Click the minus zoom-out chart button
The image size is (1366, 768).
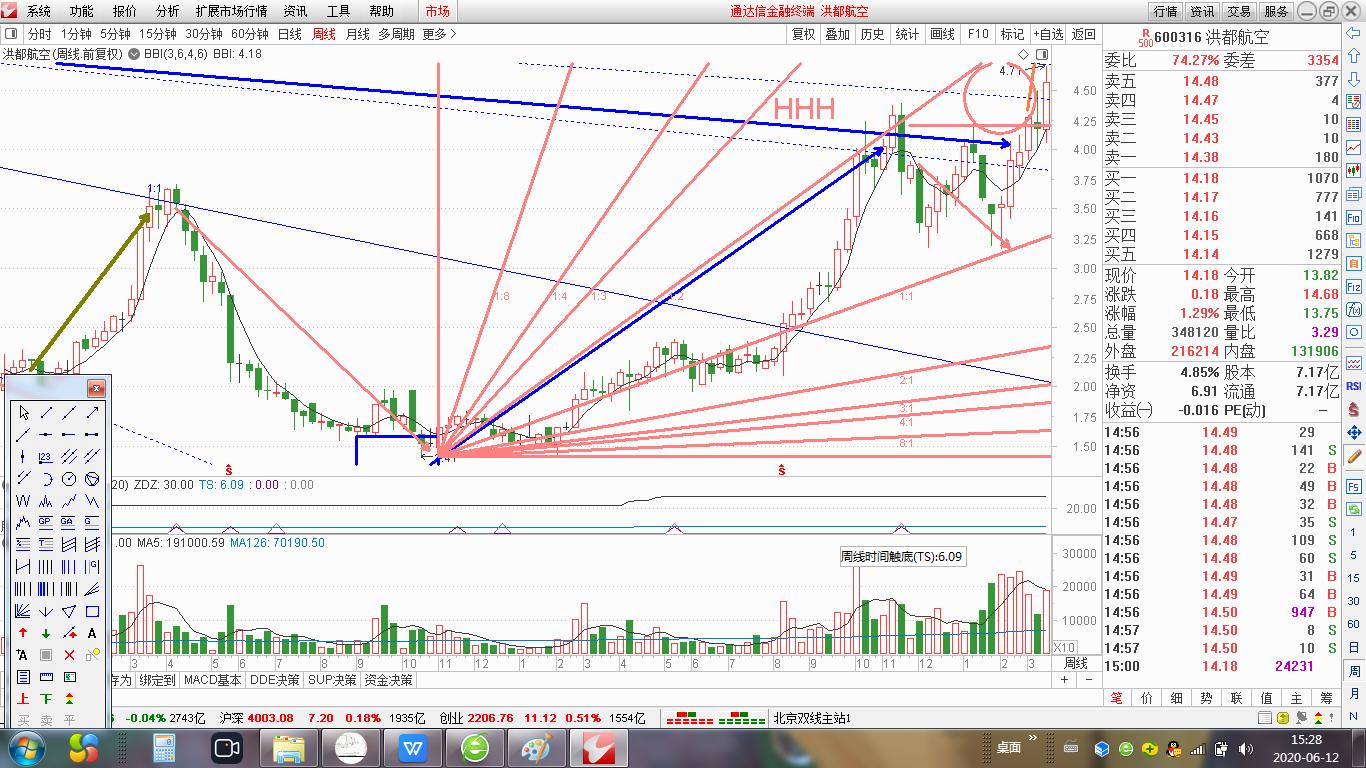pos(1090,680)
